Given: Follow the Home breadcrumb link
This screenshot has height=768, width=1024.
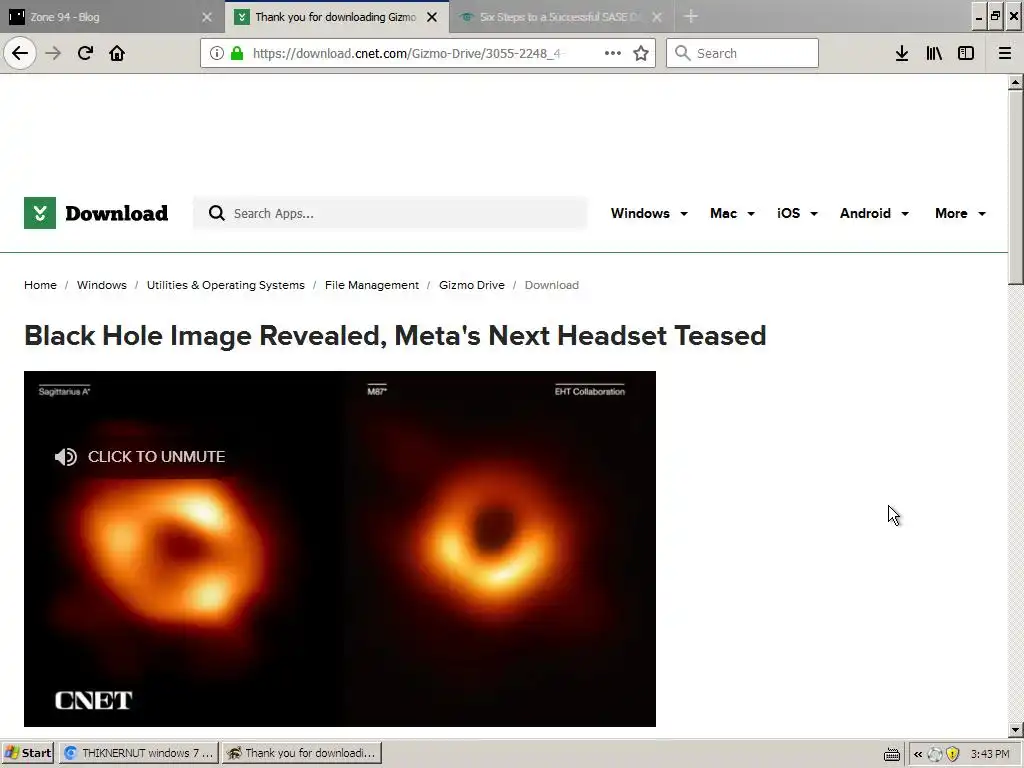Looking at the screenshot, I should 40,285.
